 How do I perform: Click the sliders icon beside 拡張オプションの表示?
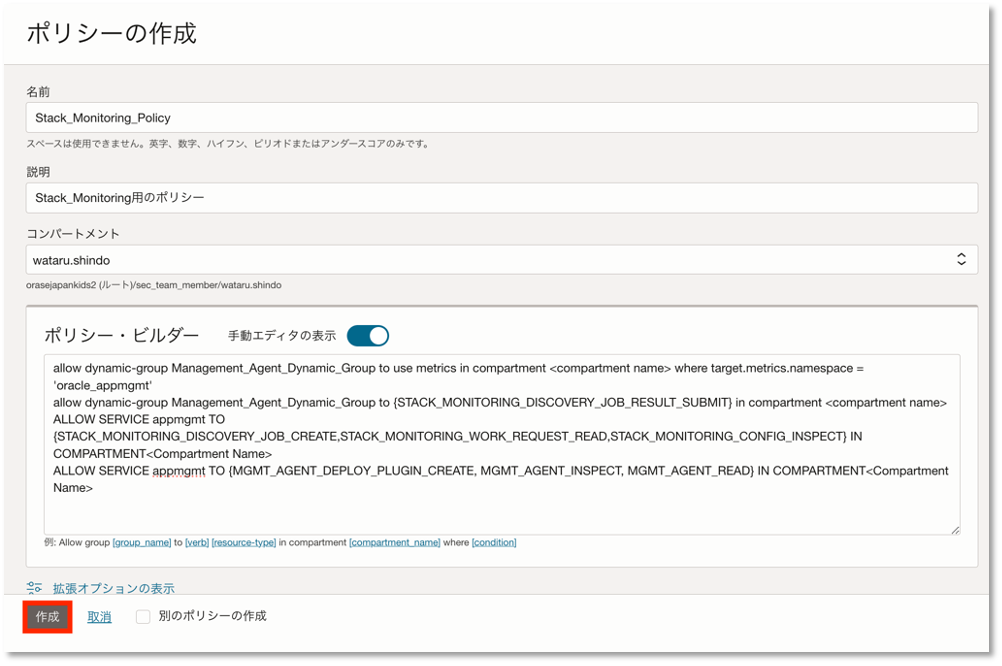point(34,588)
